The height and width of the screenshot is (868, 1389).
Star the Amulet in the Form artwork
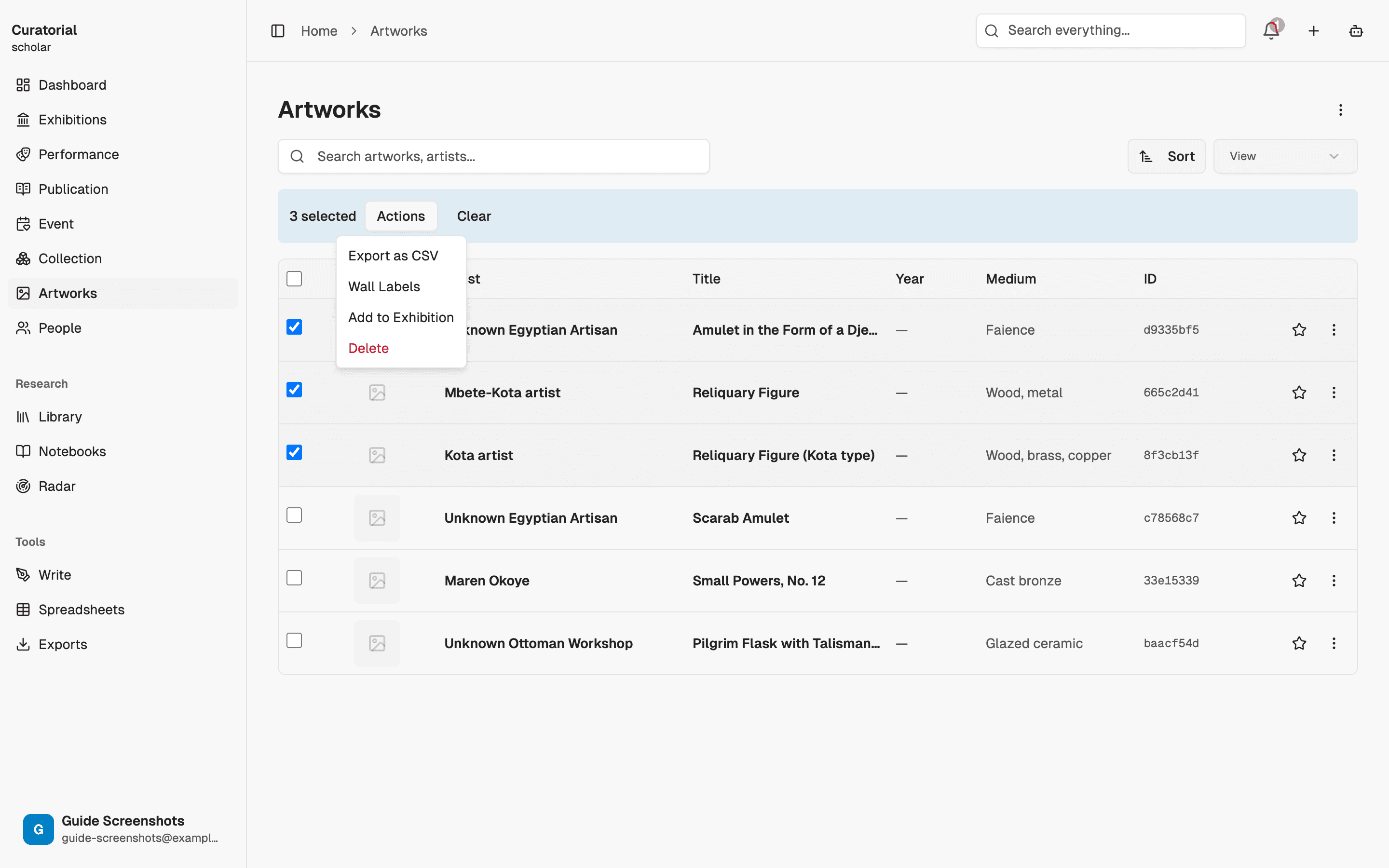[x=1299, y=329]
